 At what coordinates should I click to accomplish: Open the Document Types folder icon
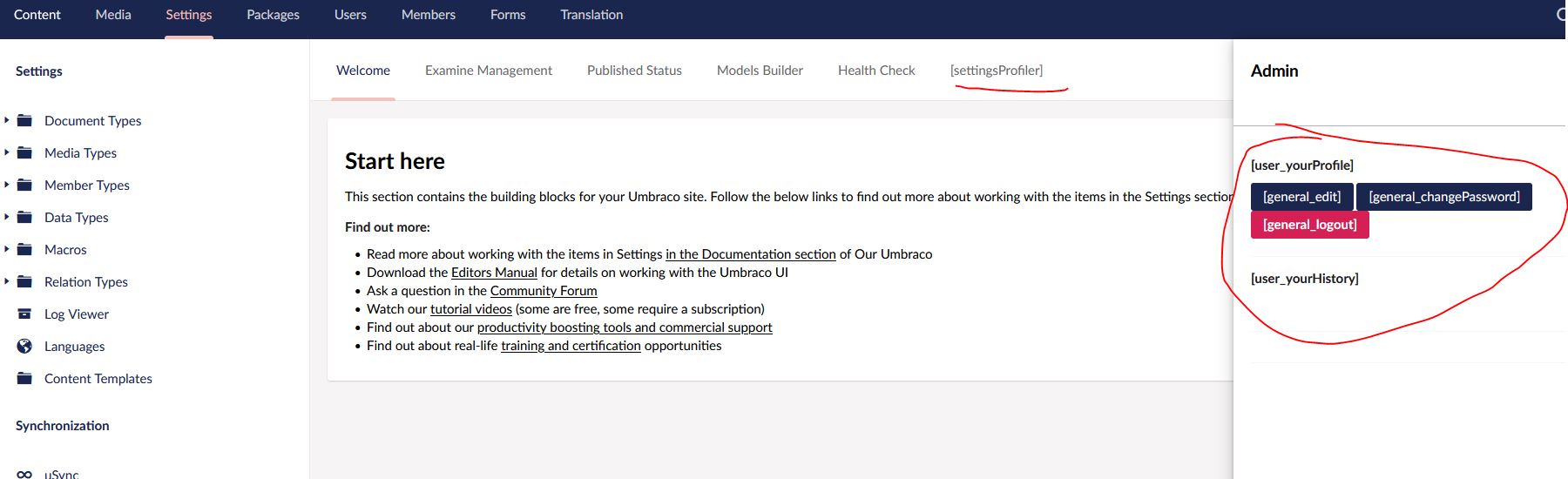pyautogui.click(x=24, y=120)
